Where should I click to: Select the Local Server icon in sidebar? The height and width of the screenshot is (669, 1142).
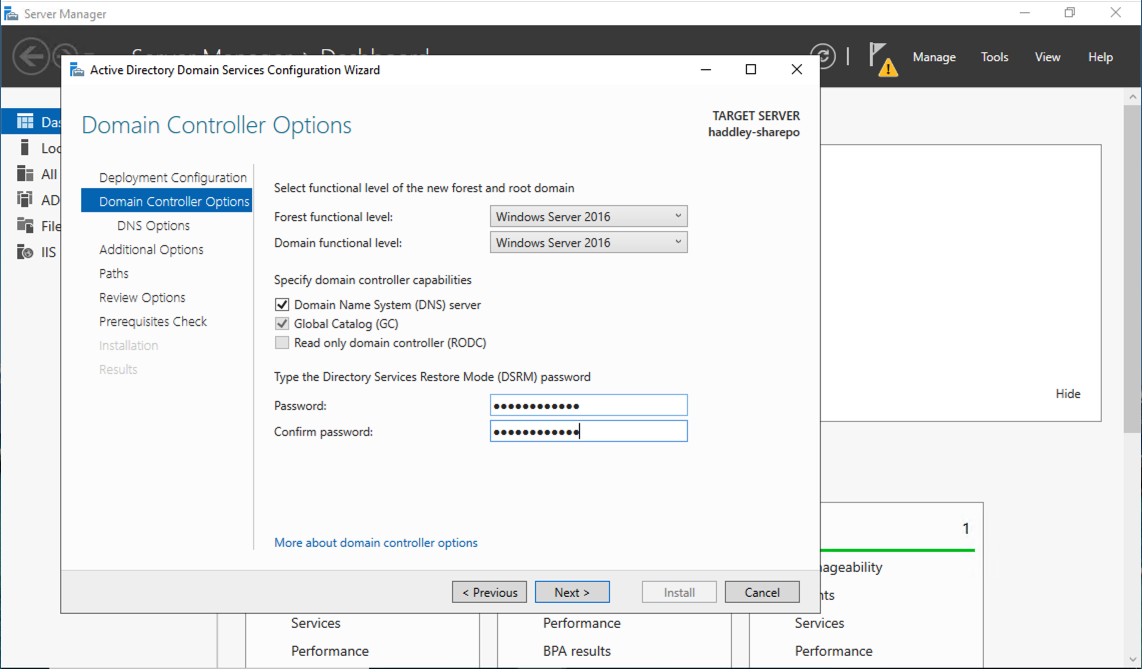point(25,148)
